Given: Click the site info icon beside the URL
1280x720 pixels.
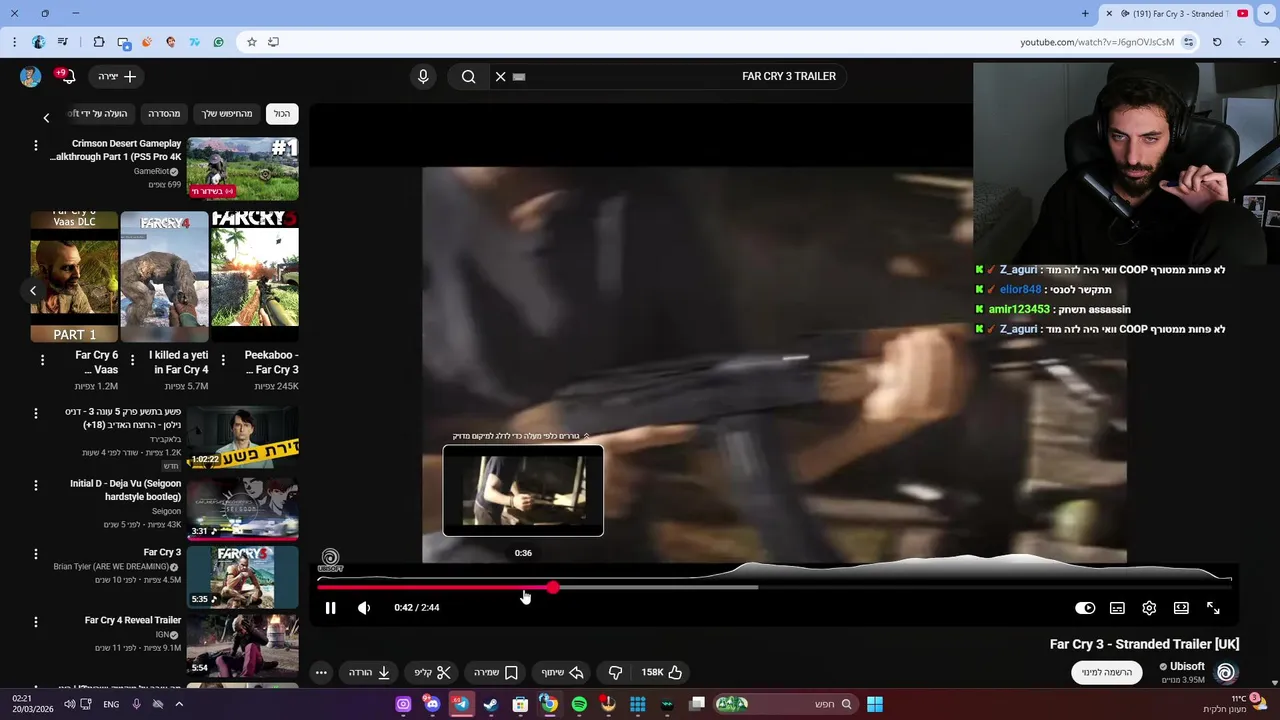Looking at the screenshot, I should pyautogui.click(x=1188, y=42).
